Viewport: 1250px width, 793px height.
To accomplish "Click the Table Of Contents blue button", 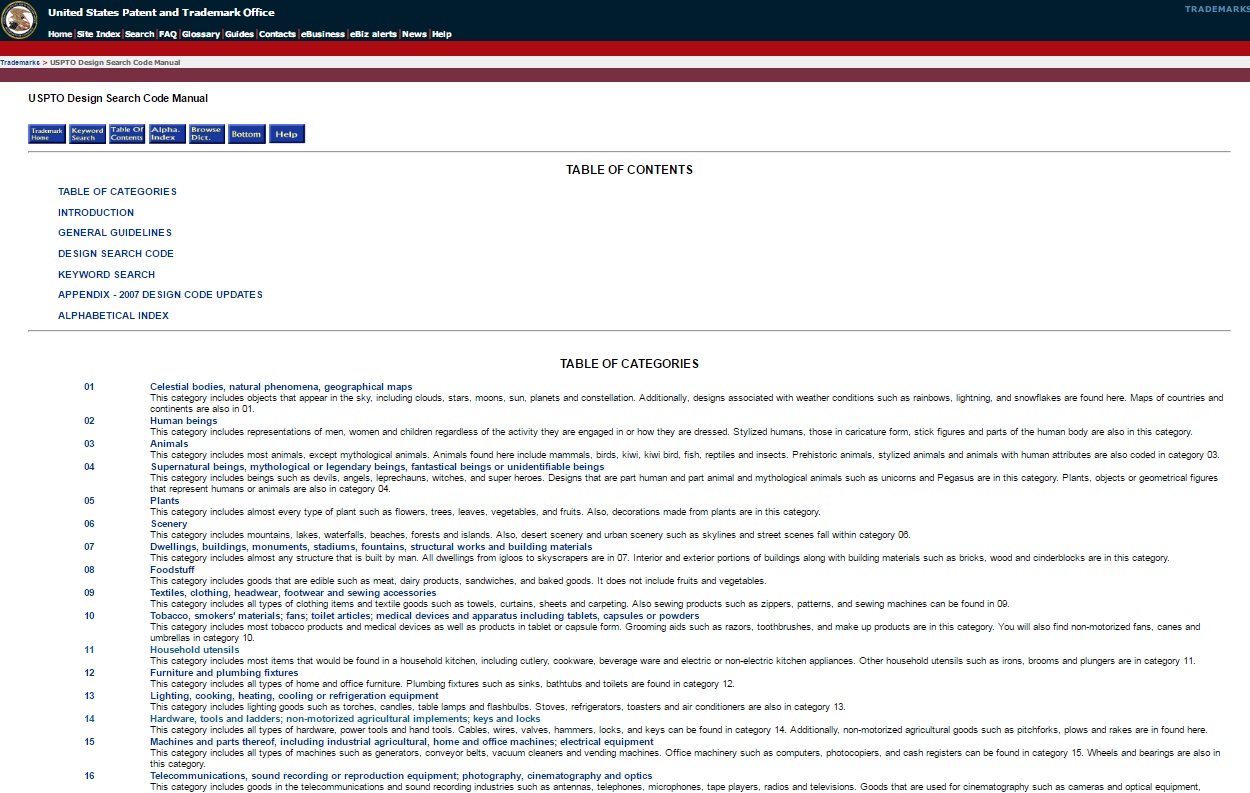I will pyautogui.click(x=127, y=134).
